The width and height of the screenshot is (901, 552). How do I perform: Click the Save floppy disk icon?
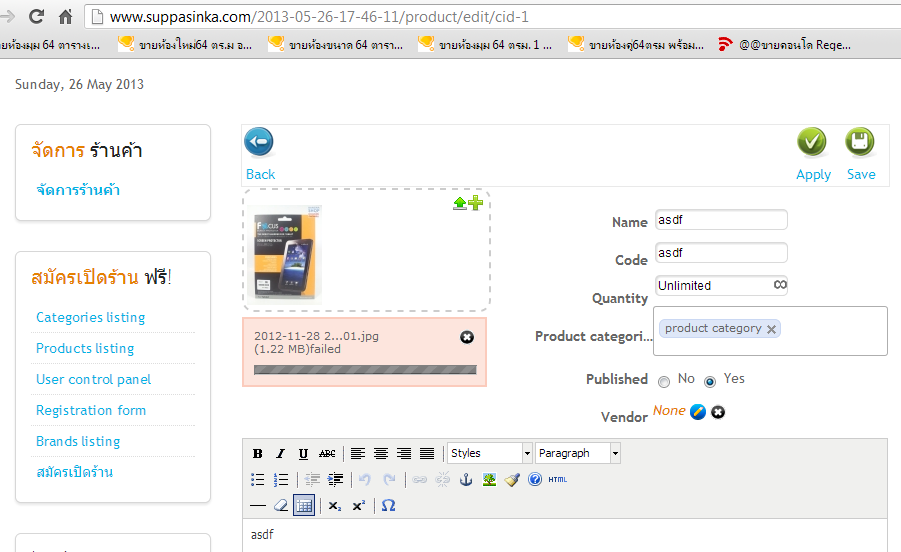click(860, 142)
